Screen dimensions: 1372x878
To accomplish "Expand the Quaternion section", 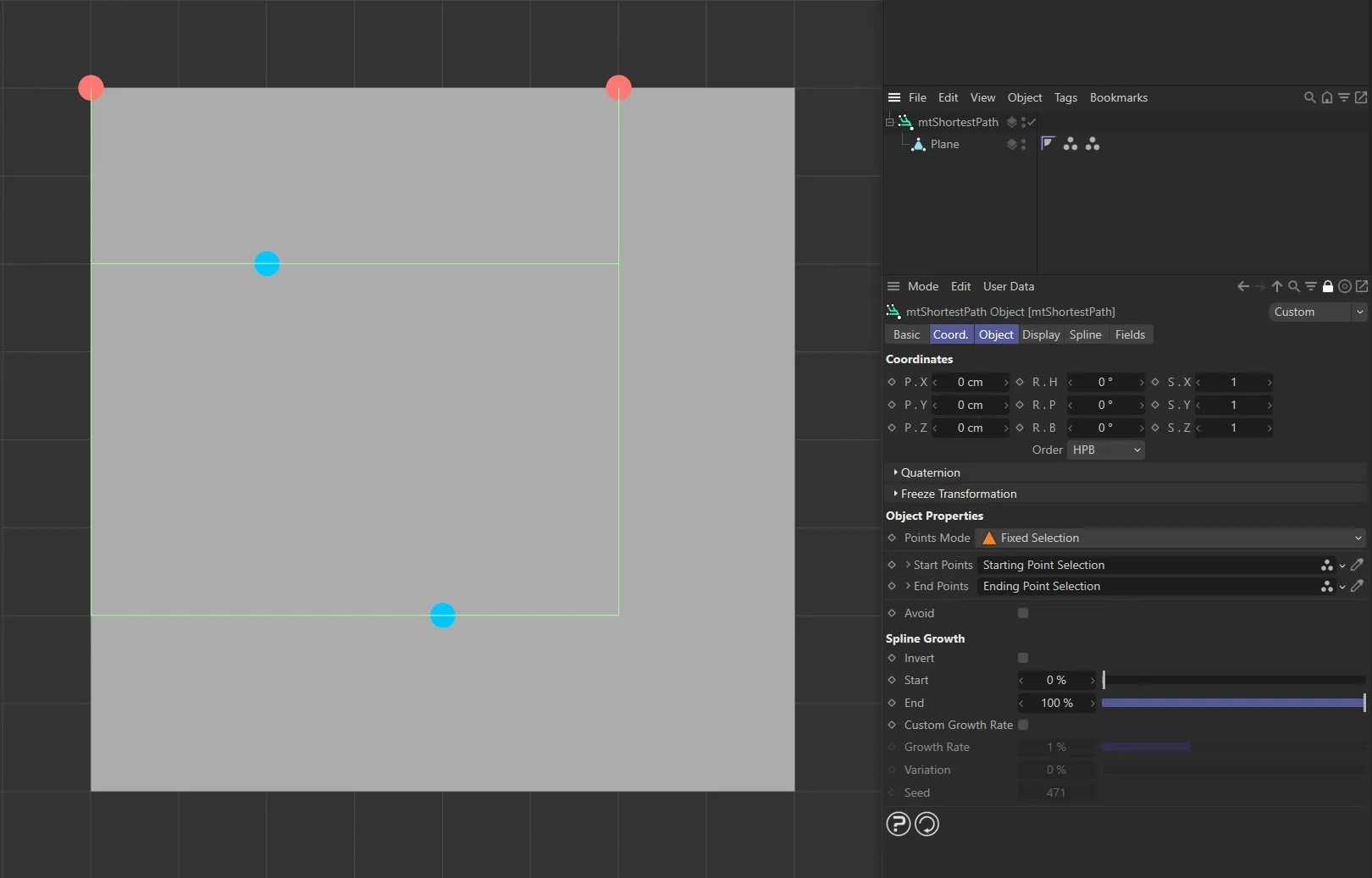I will pos(928,472).
